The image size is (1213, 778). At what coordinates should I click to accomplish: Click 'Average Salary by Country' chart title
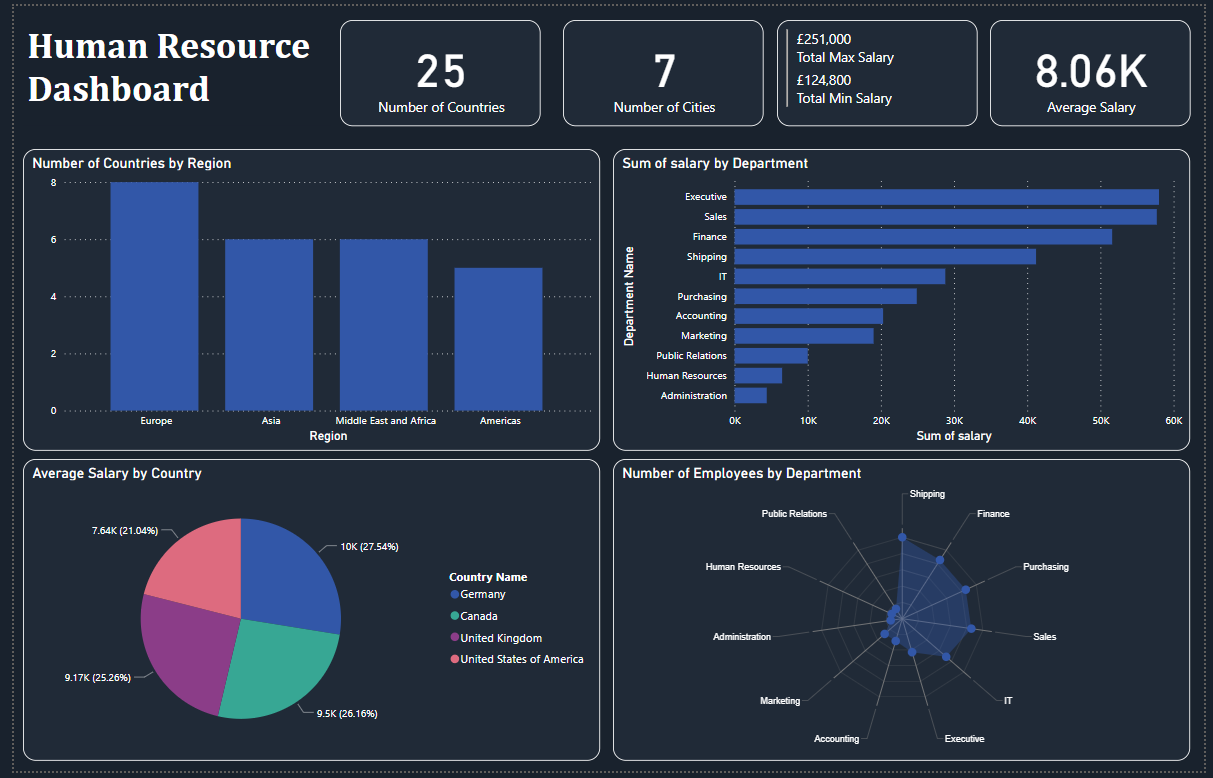tap(117, 473)
